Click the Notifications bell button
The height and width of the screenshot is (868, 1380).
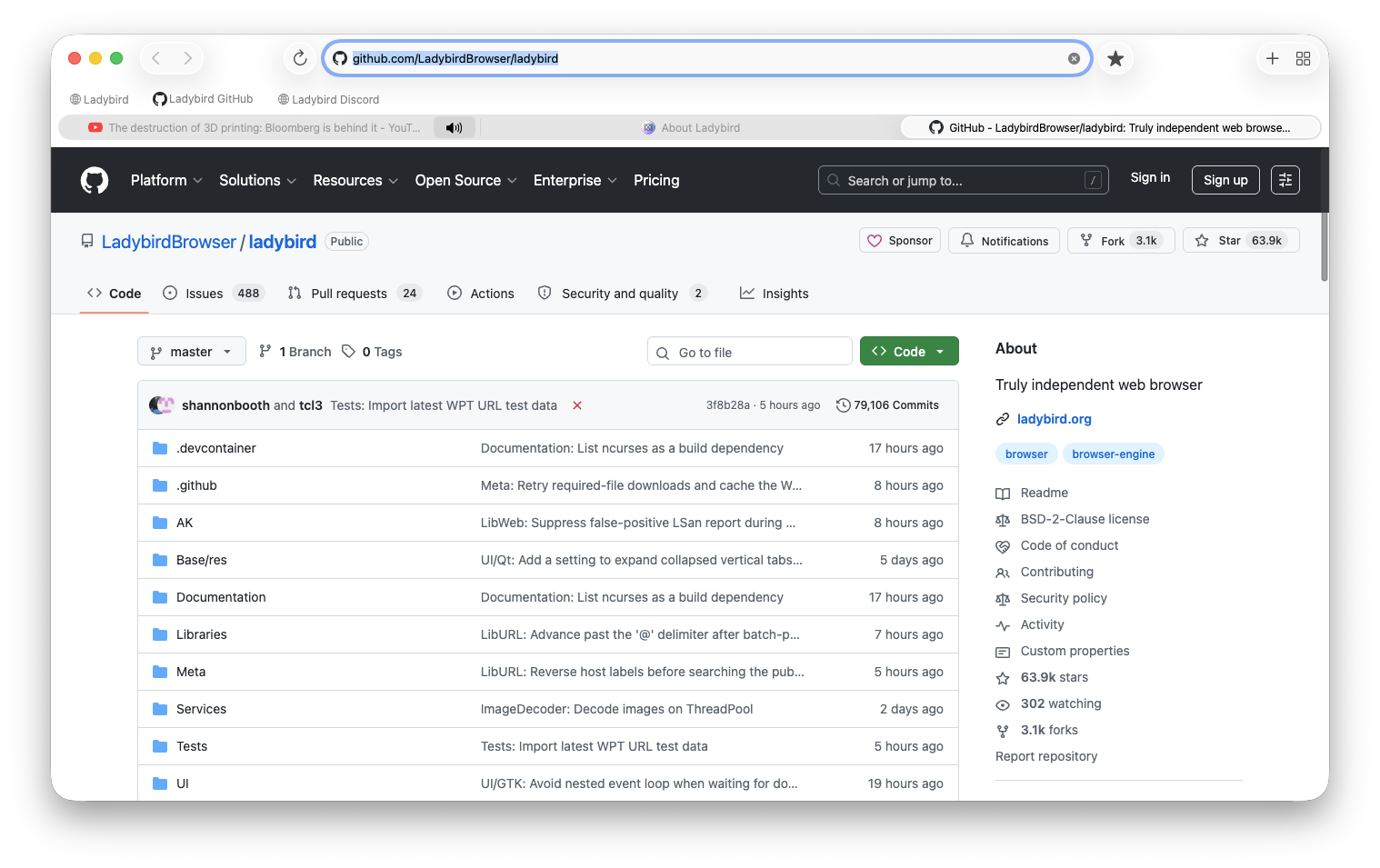[1004, 241]
